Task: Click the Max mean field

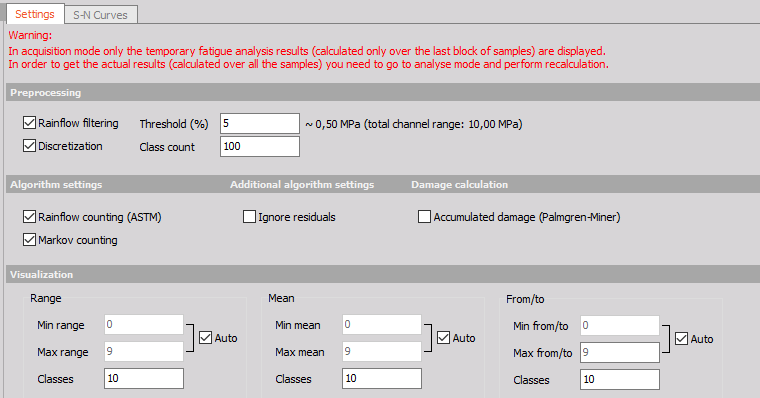Action: point(382,351)
